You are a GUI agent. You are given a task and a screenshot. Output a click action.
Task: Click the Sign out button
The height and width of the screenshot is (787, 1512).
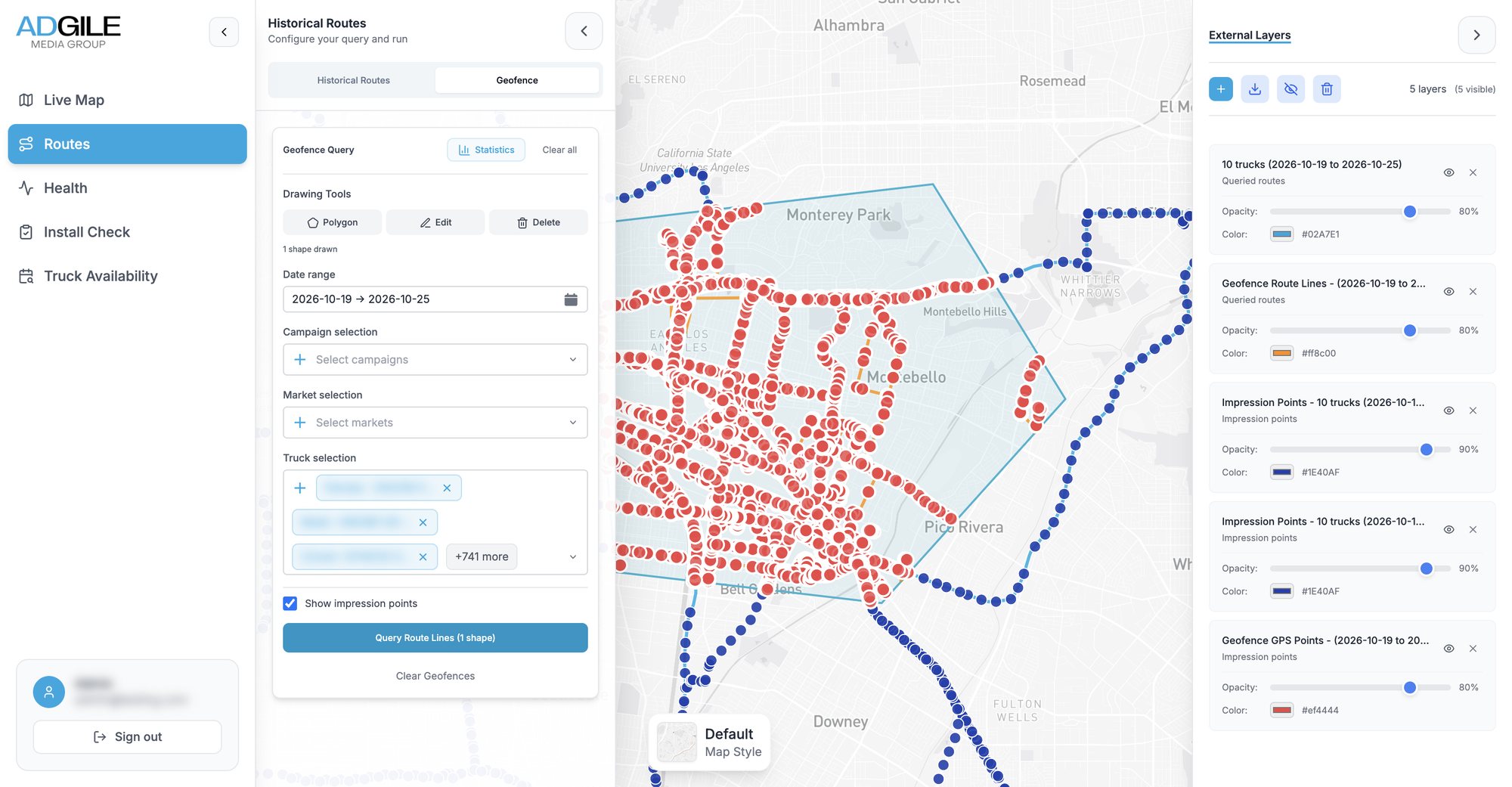[127, 737]
